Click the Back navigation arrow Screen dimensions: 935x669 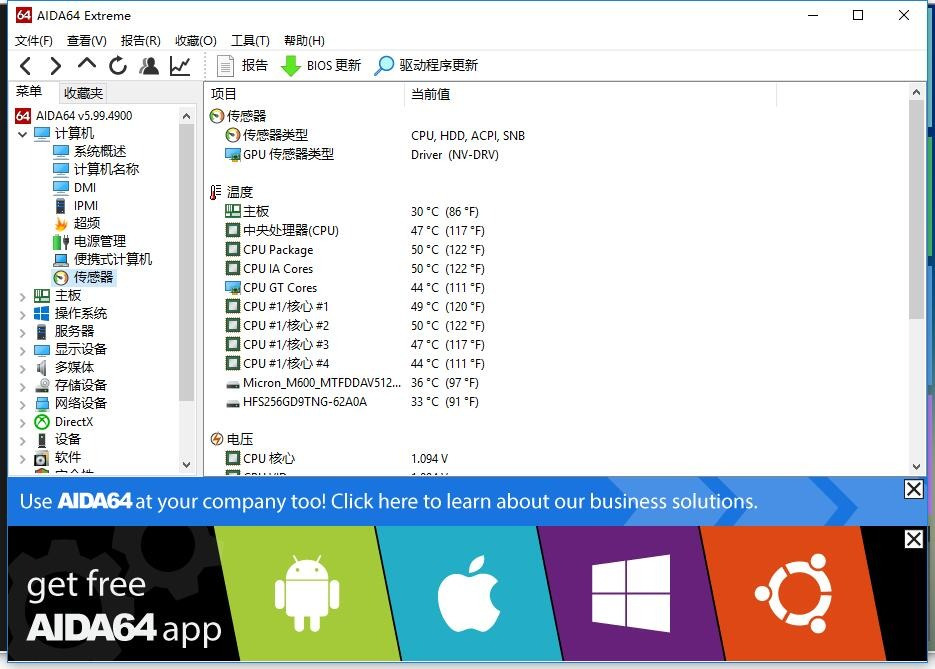(26, 66)
